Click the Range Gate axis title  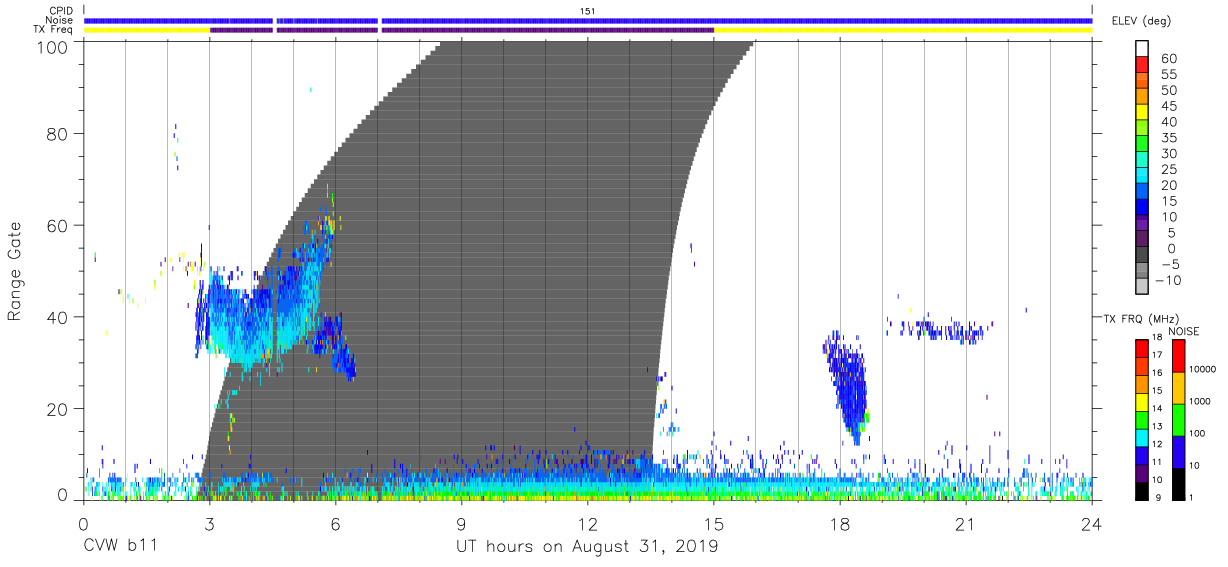coord(15,272)
